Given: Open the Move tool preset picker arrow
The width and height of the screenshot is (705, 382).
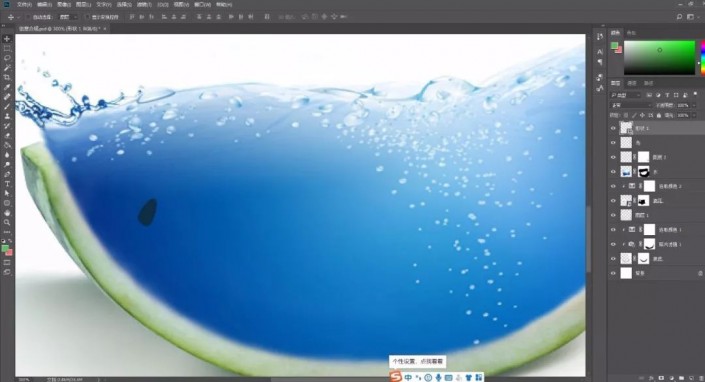Looking at the screenshot, I should click(18, 17).
